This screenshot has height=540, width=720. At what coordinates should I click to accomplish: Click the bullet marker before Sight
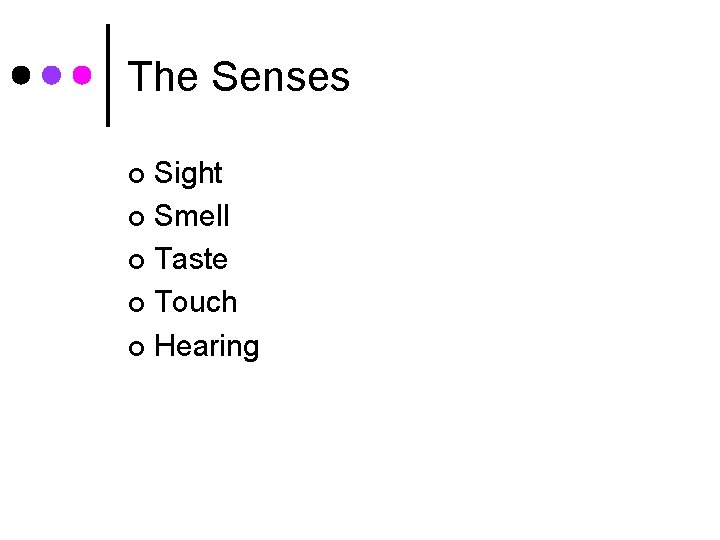pos(137,175)
